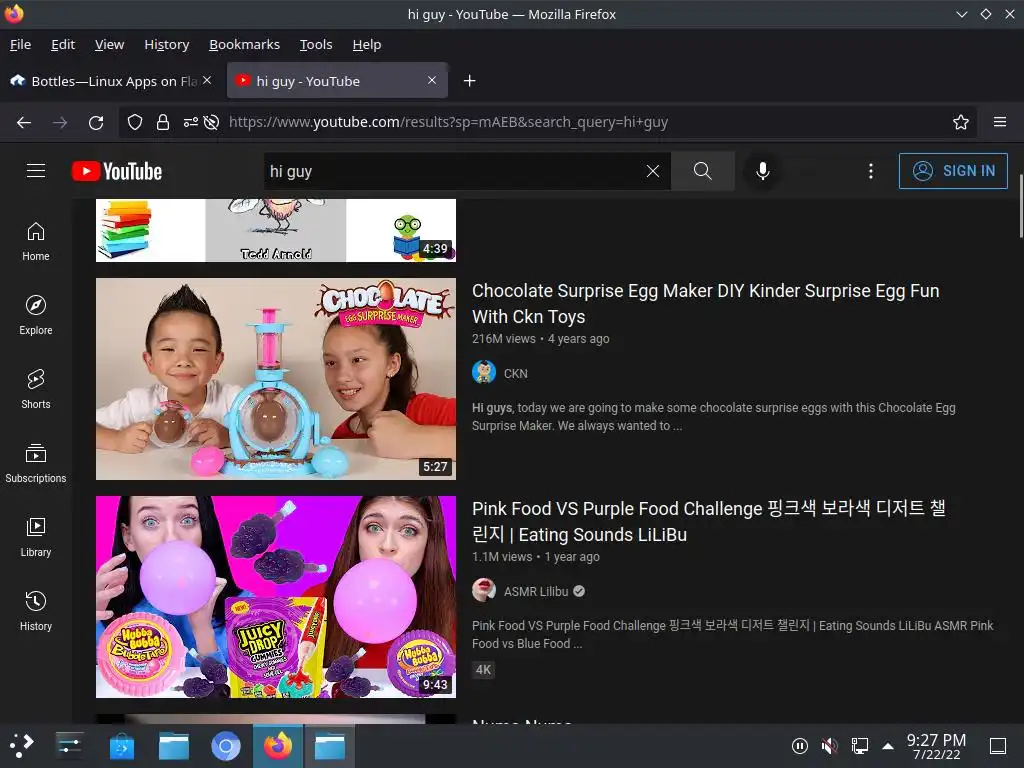Open the Tedd Arnold video thumbnail

tap(276, 230)
